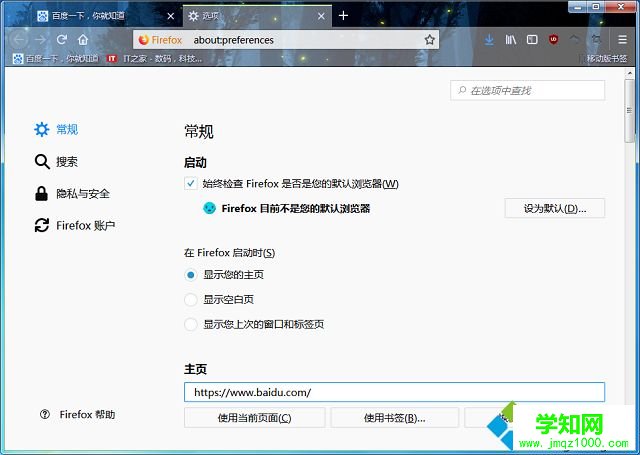Screen dimensions: 640x455
Task: Click the undo arrow toolbar icon
Action: (x=574, y=40)
